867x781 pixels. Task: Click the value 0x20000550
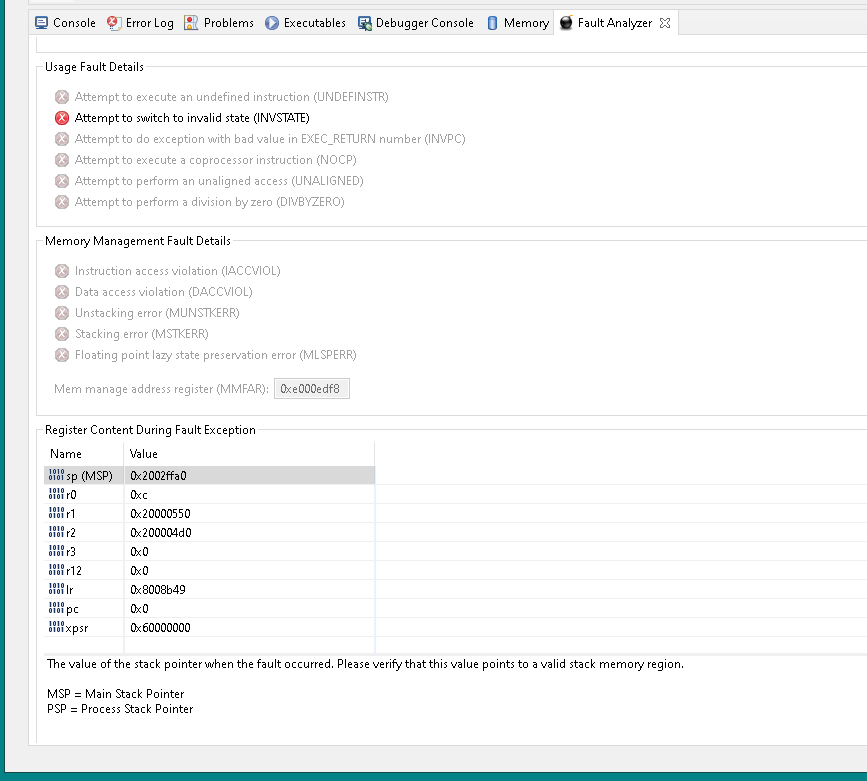click(160, 514)
